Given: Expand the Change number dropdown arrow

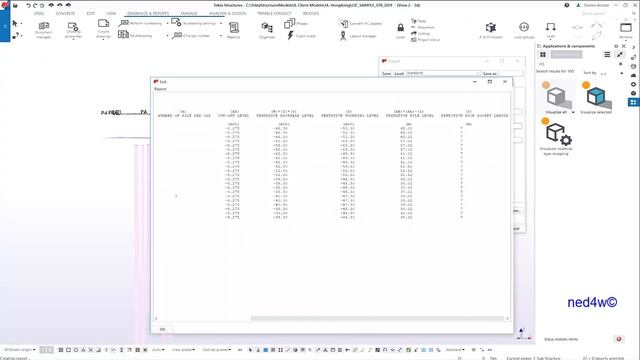Looking at the screenshot, I should click(220, 36).
